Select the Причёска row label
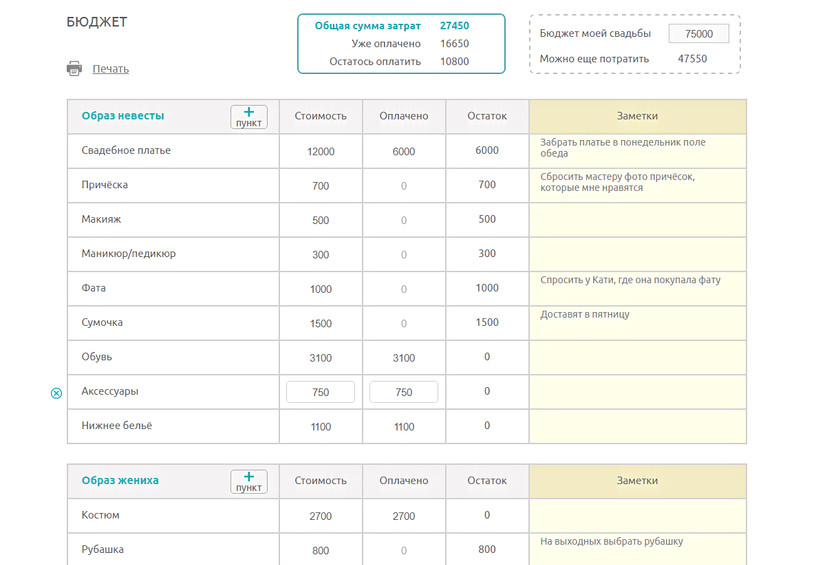Image resolution: width=816 pixels, height=565 pixels. (104, 185)
